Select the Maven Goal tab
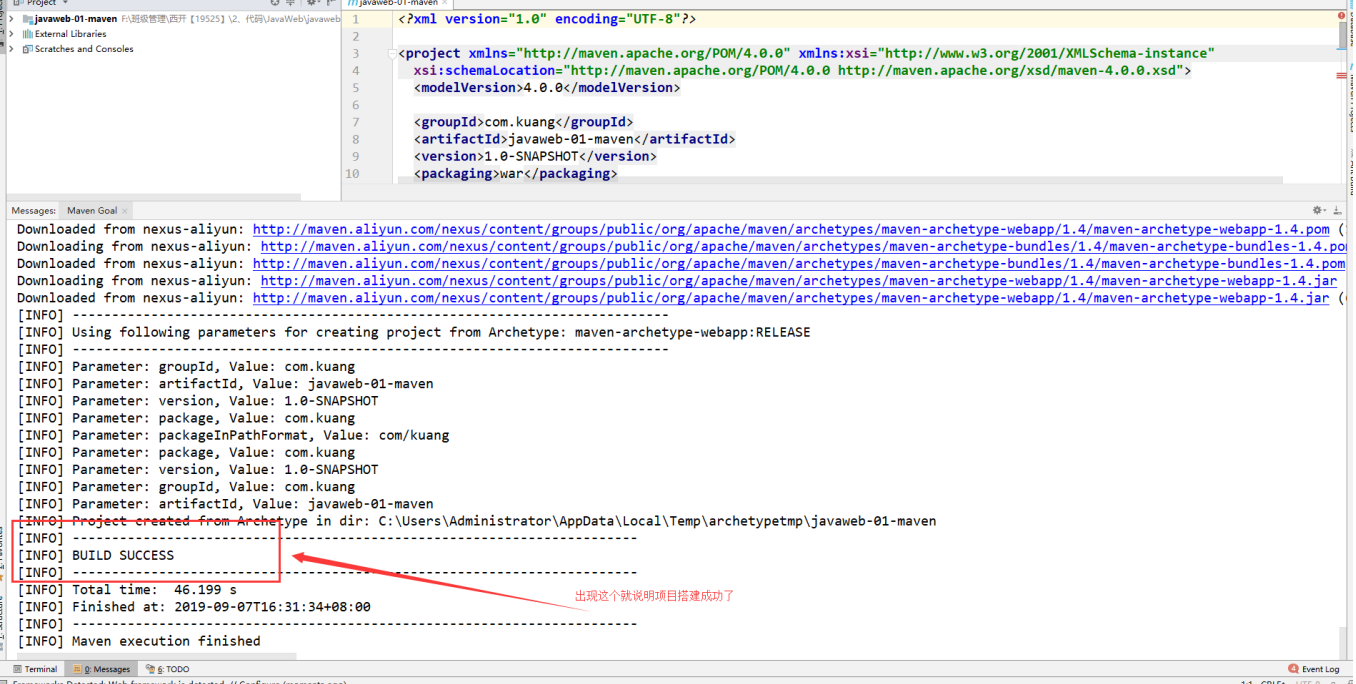Screen dimensions: 1356x684 (x=92, y=211)
